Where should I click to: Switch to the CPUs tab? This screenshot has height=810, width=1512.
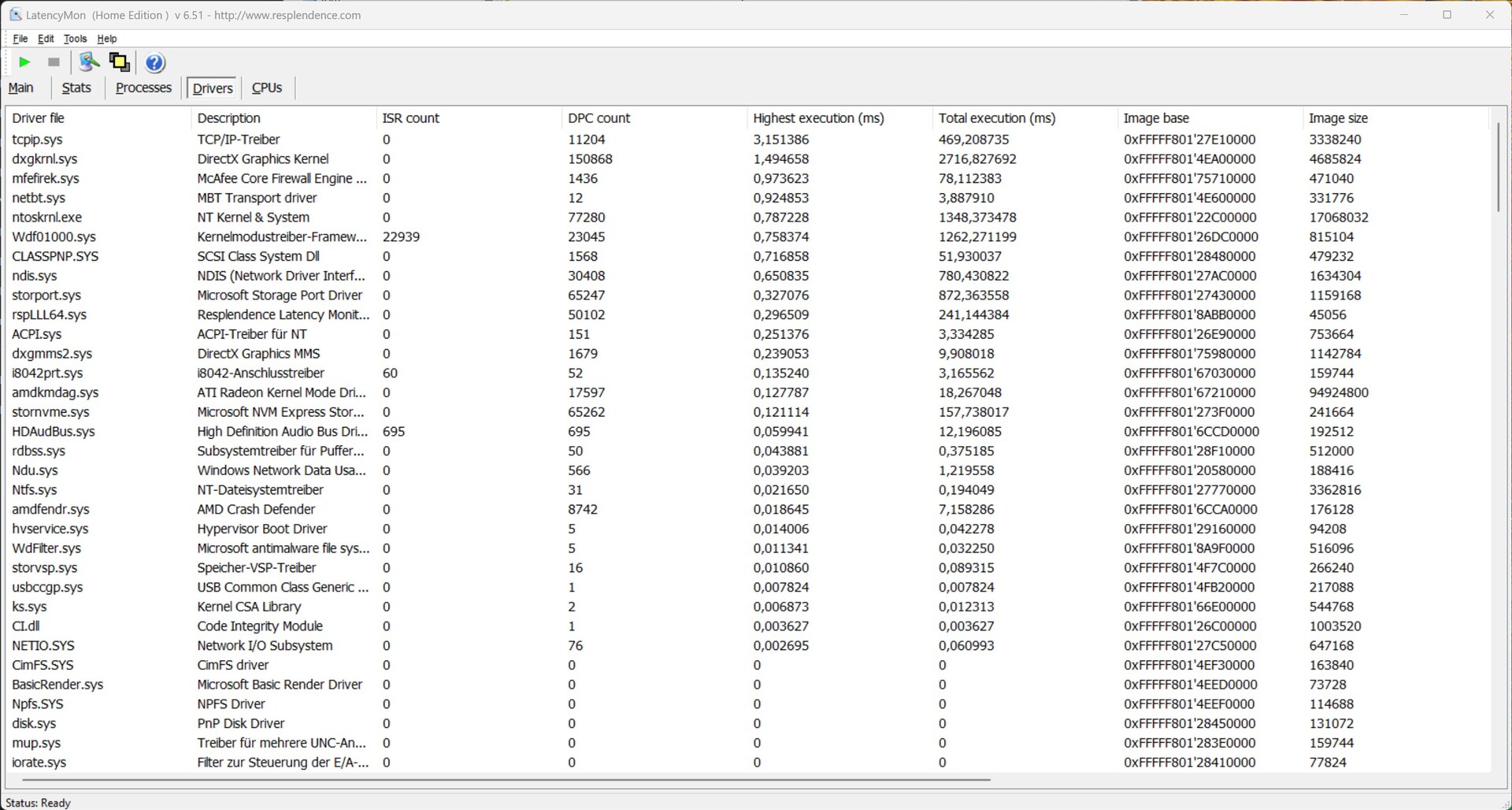[x=266, y=87]
